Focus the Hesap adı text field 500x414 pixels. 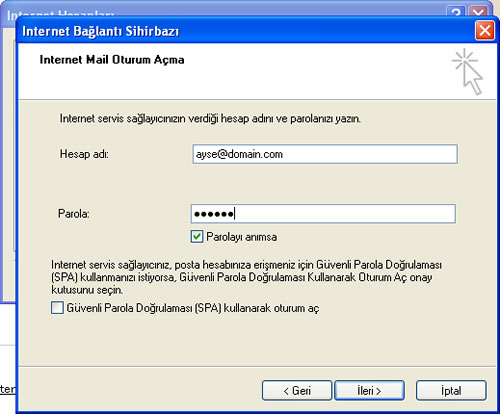coord(325,154)
